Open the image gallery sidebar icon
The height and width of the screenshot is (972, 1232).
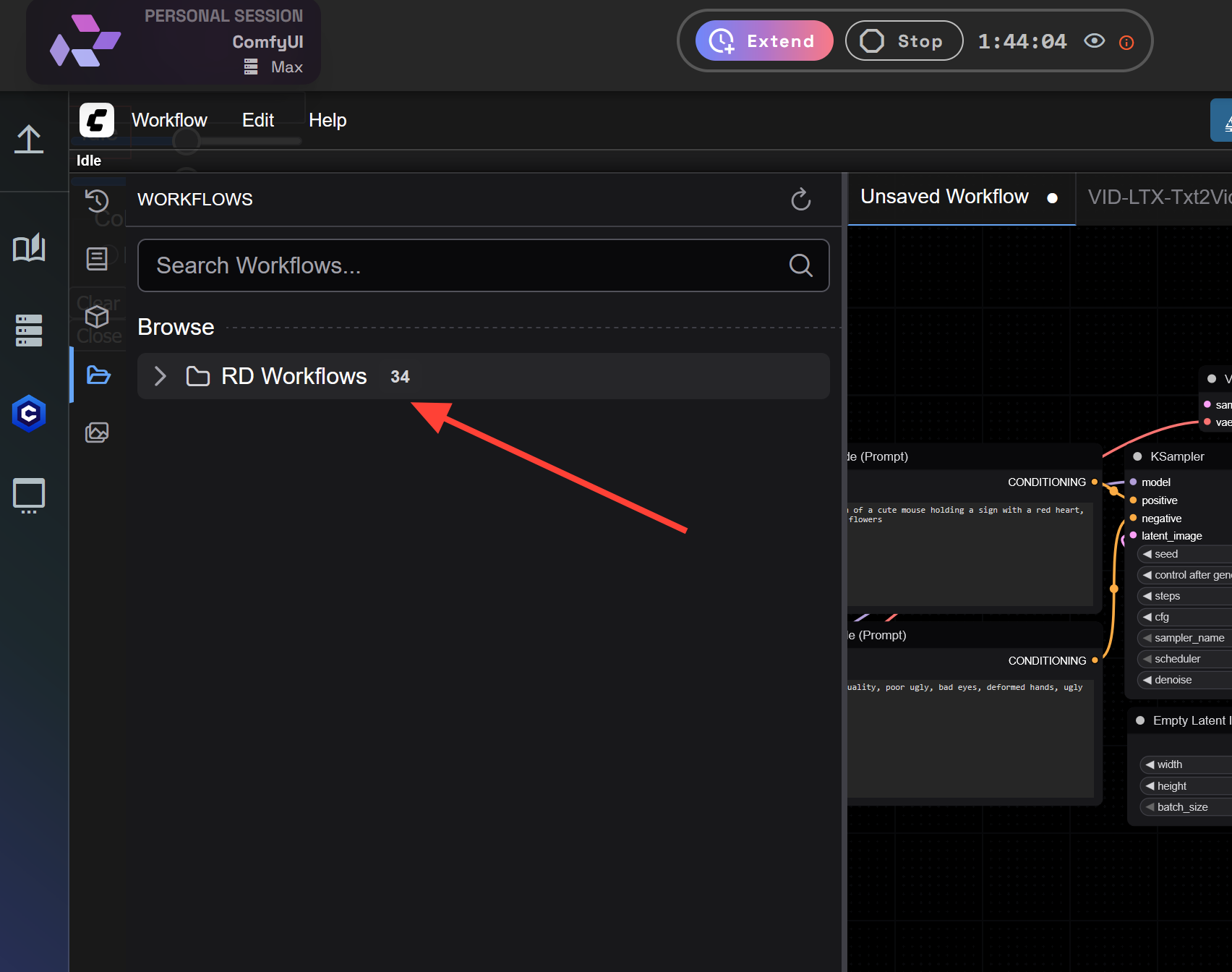(x=98, y=432)
